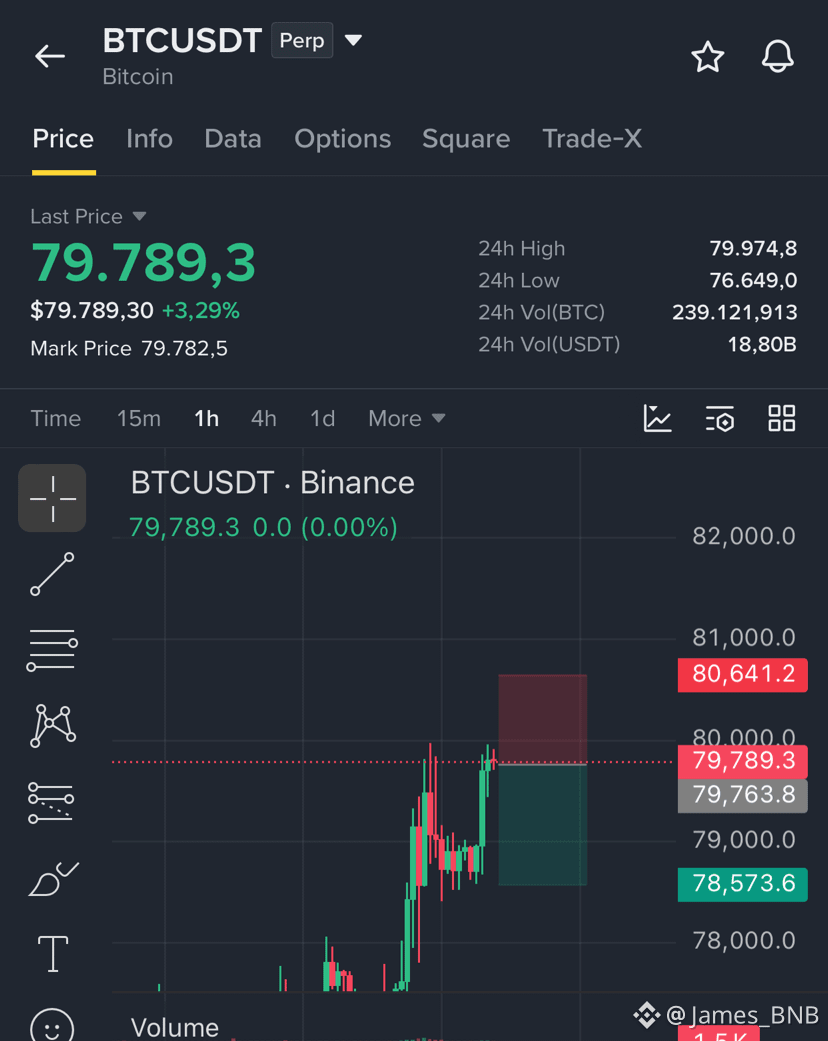Open the Trade-X tab
Image resolution: width=828 pixels, height=1041 pixels.
point(592,139)
